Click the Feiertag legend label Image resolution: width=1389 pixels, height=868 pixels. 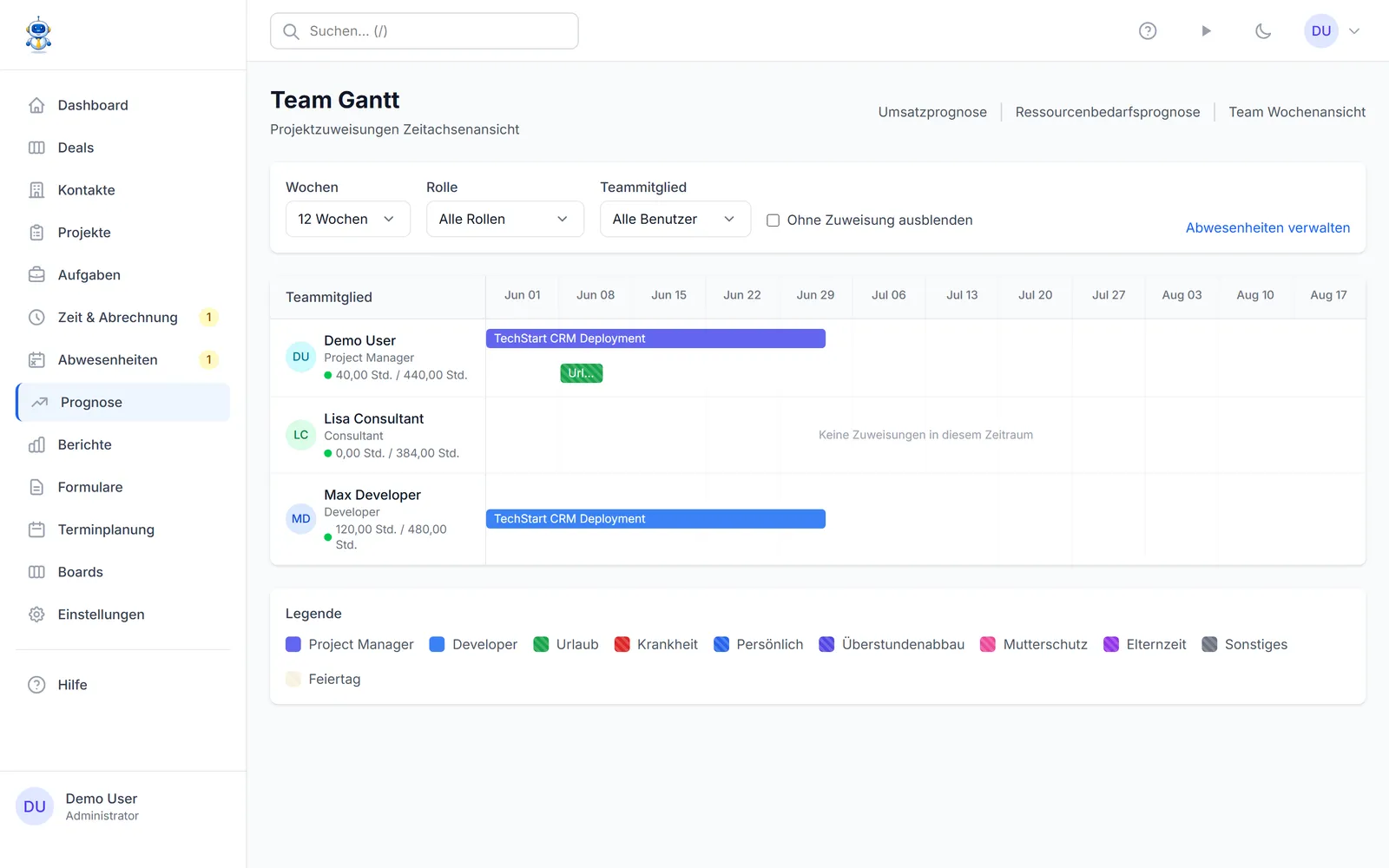point(334,679)
